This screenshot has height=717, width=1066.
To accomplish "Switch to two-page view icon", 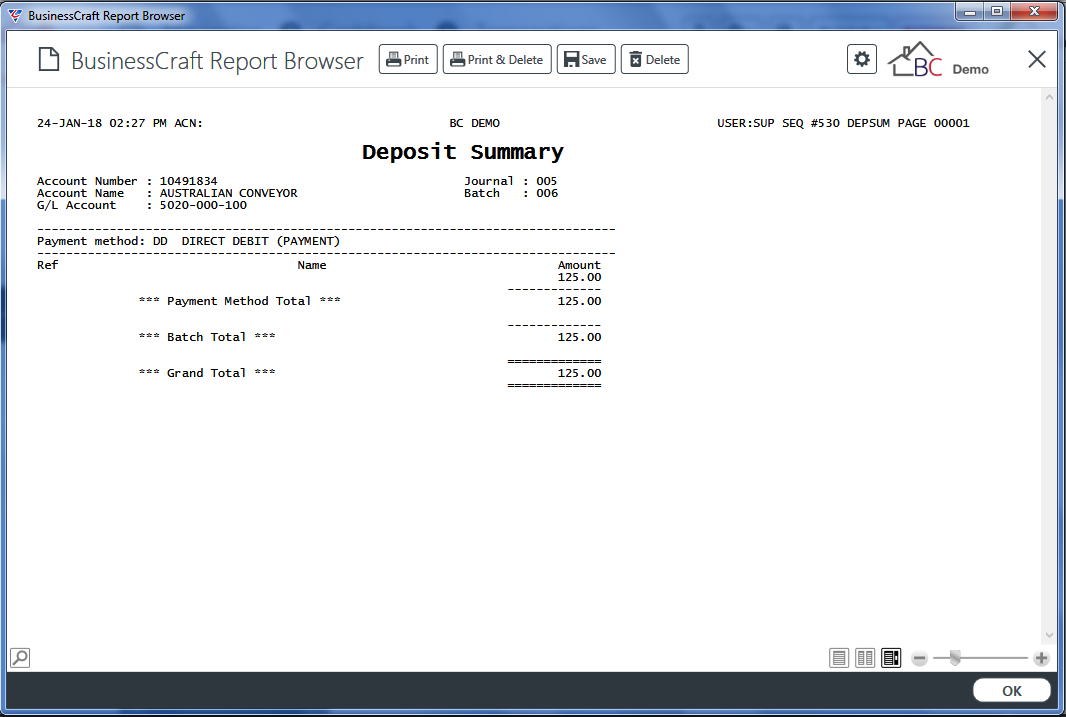I will point(865,658).
